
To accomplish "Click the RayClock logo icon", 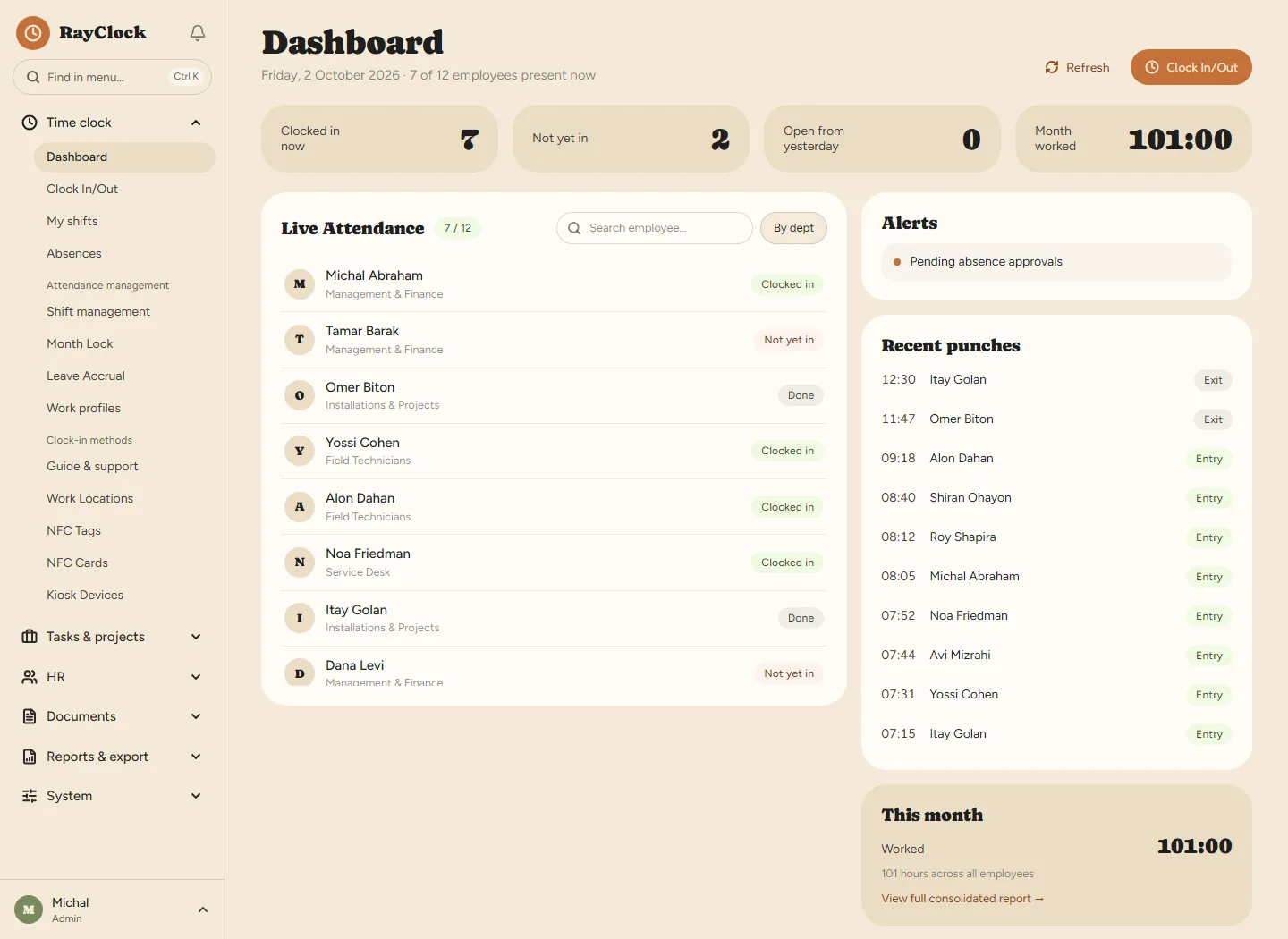I will 33,33.
